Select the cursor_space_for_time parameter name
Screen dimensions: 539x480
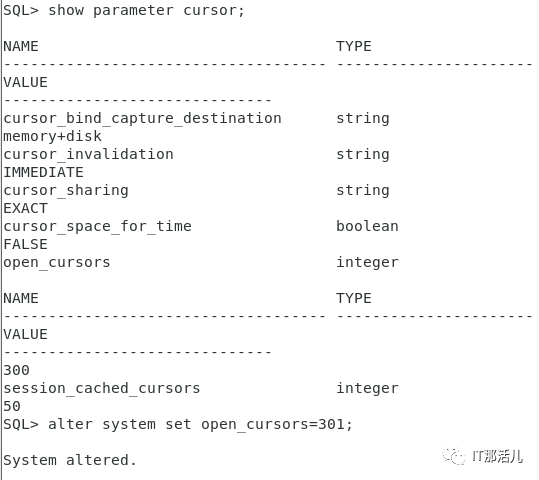pyautogui.click(x=97, y=227)
